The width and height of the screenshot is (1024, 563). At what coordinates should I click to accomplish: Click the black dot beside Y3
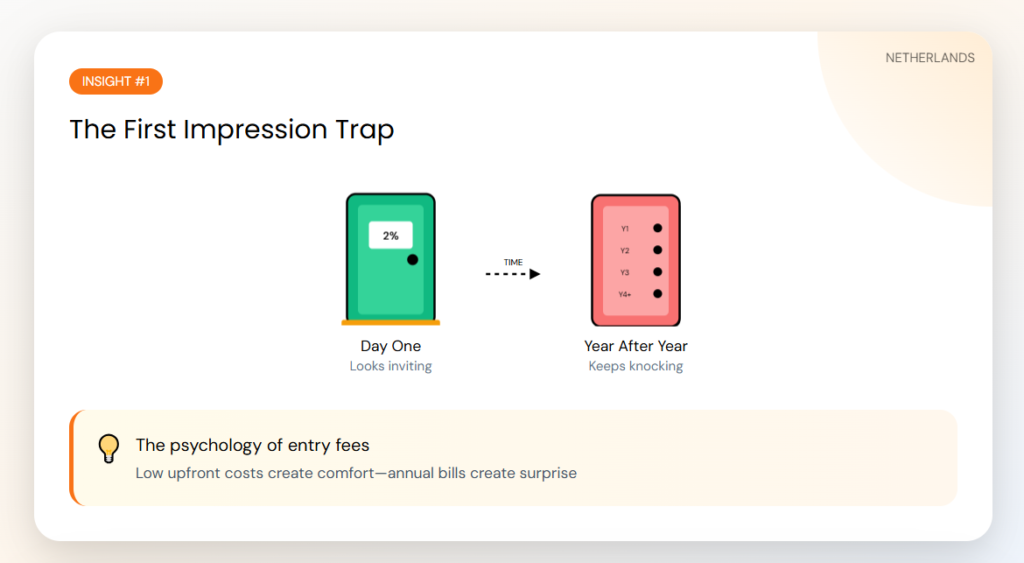(x=657, y=272)
